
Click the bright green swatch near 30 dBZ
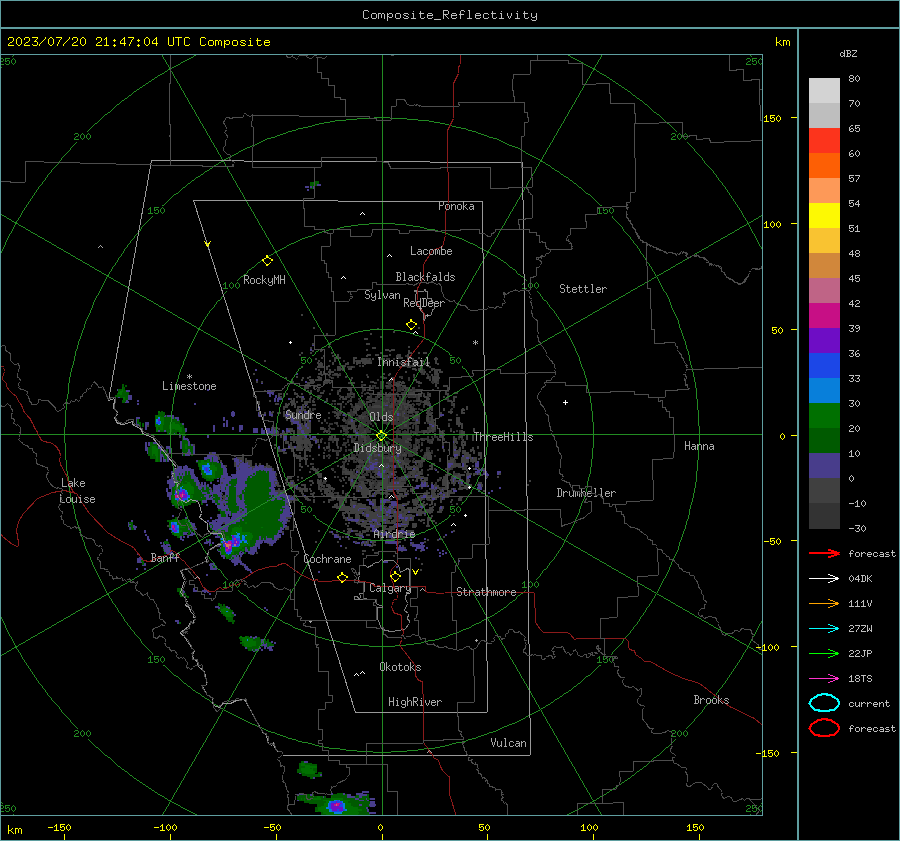[x=824, y=416]
